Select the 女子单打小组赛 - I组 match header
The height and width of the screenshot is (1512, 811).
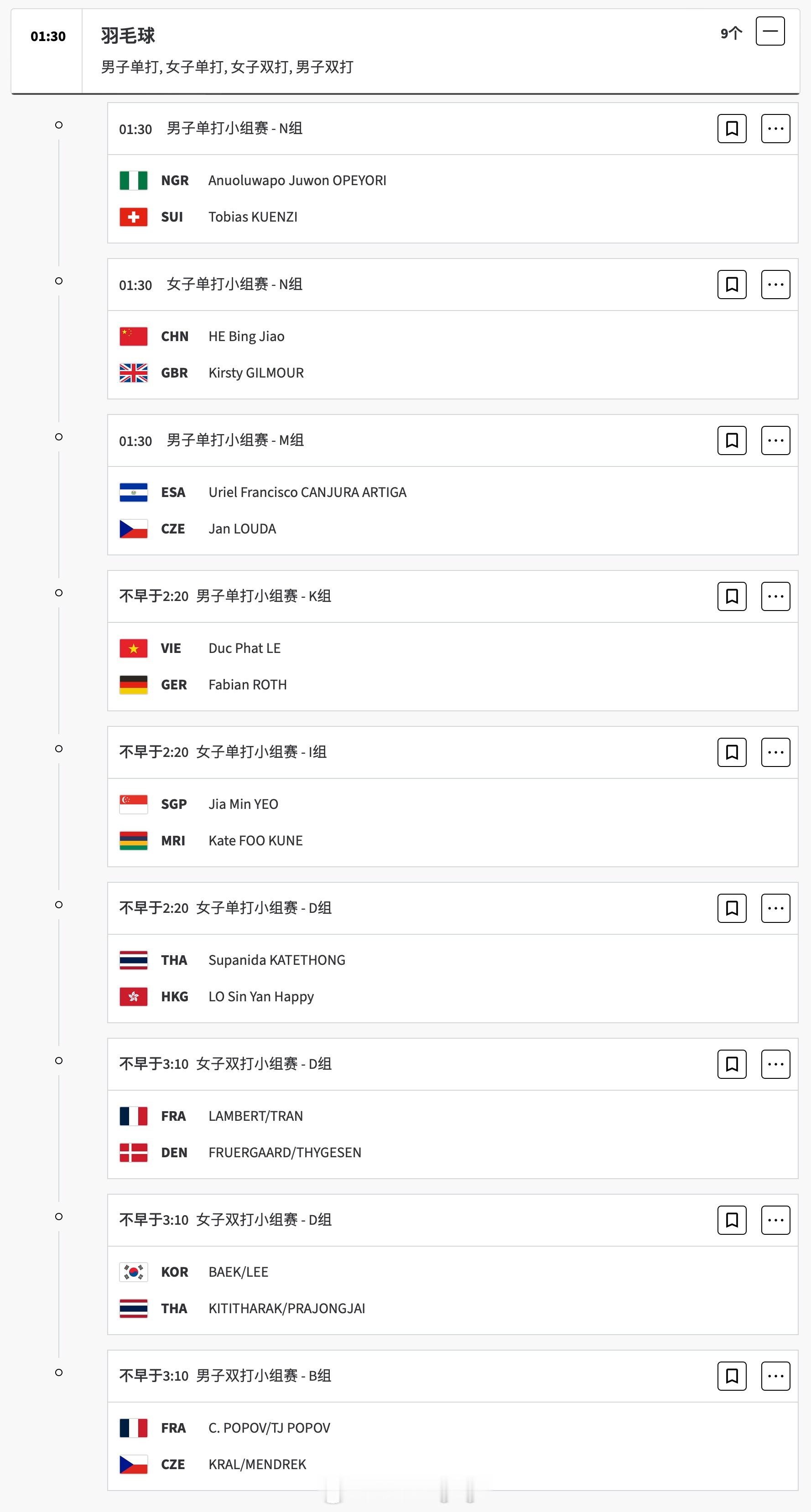coord(261,752)
